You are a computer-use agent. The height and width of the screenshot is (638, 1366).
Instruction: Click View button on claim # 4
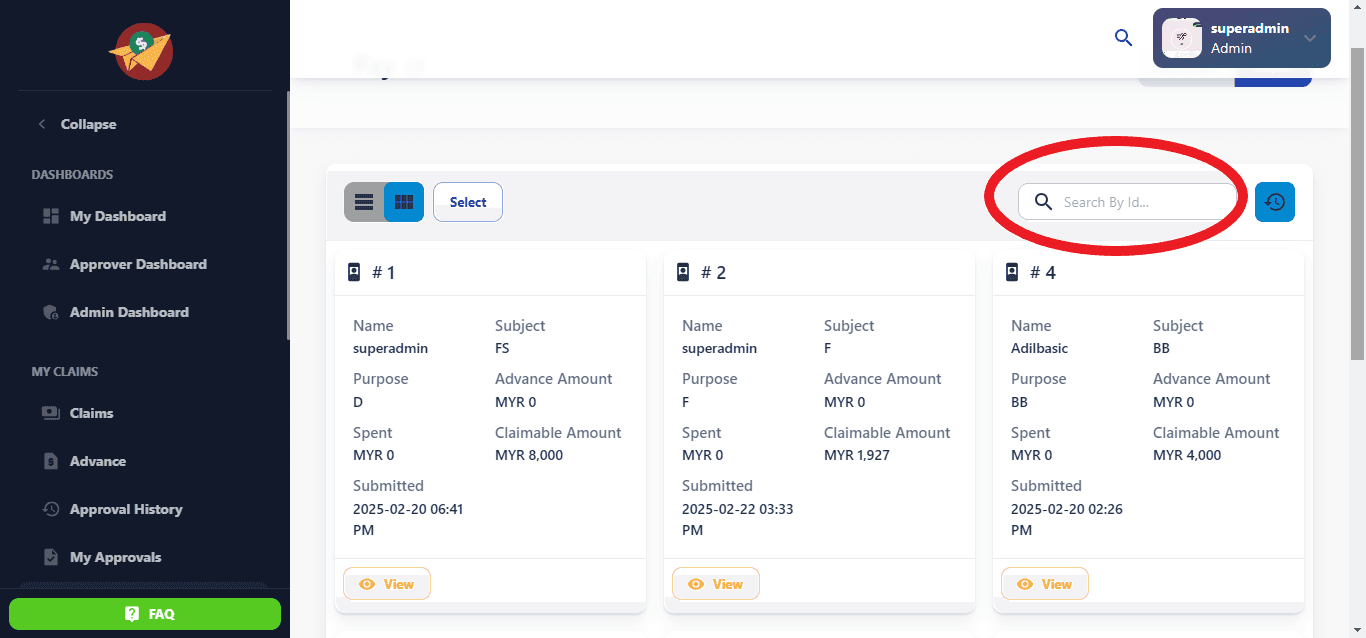coord(1045,584)
